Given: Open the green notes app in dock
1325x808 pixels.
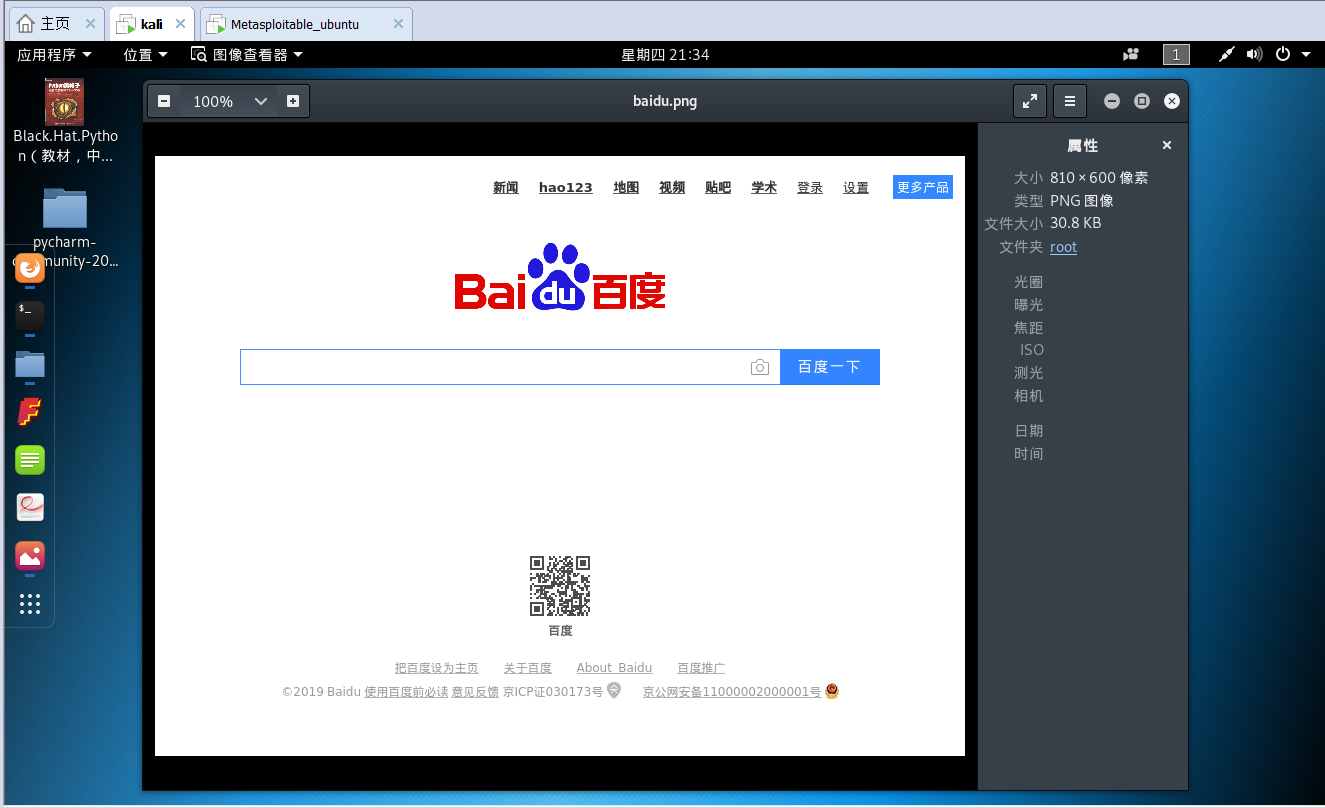Looking at the screenshot, I should [30, 460].
